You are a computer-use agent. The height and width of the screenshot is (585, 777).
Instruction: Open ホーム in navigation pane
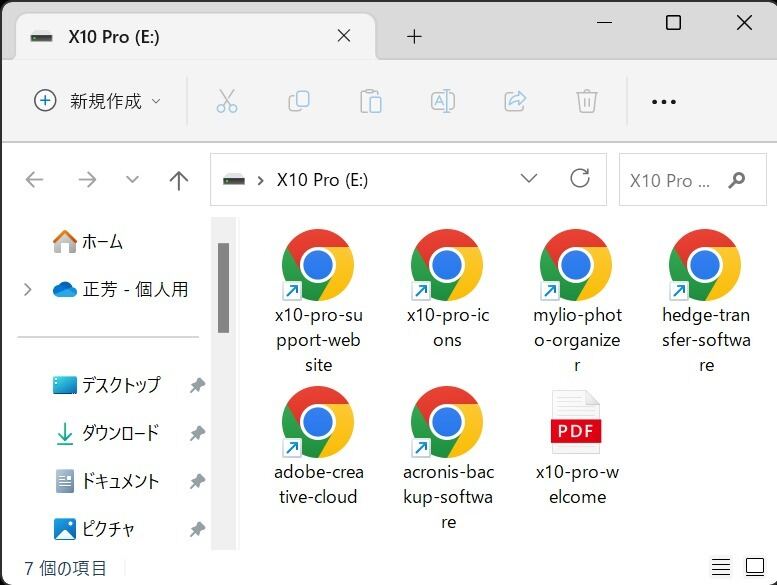[88, 242]
